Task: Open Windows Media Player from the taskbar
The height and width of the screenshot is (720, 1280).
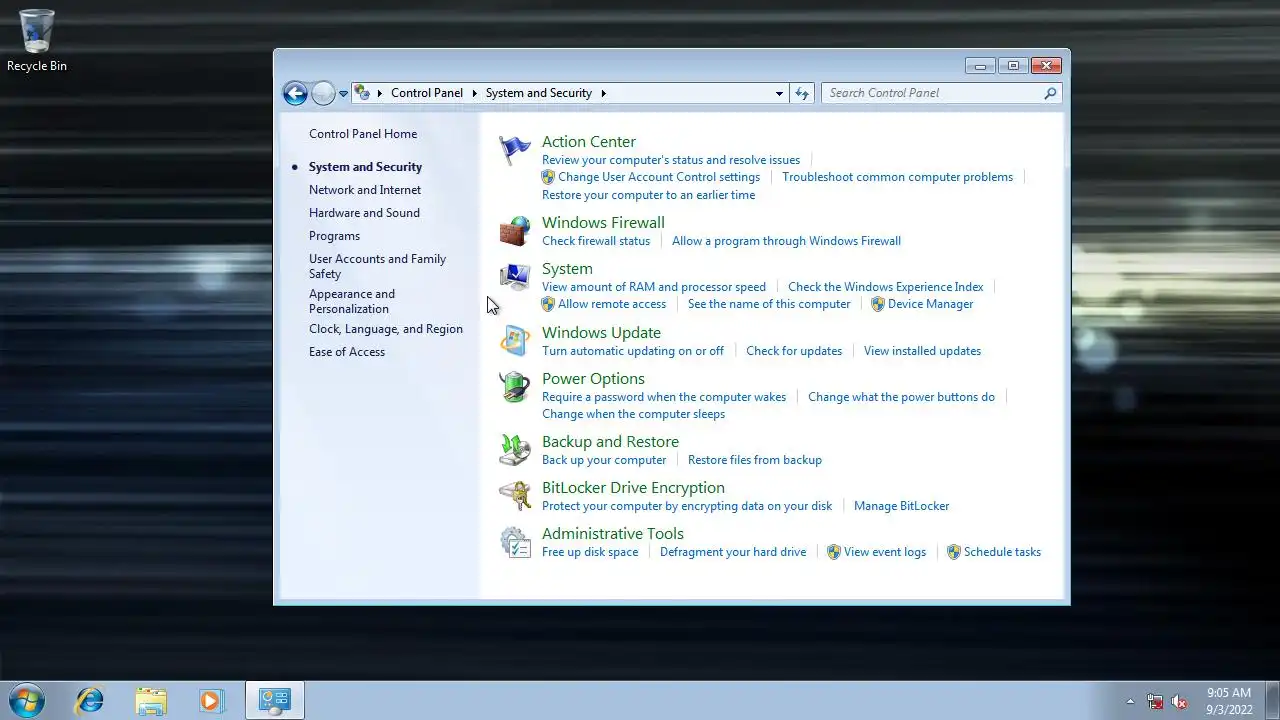Action: tap(211, 701)
